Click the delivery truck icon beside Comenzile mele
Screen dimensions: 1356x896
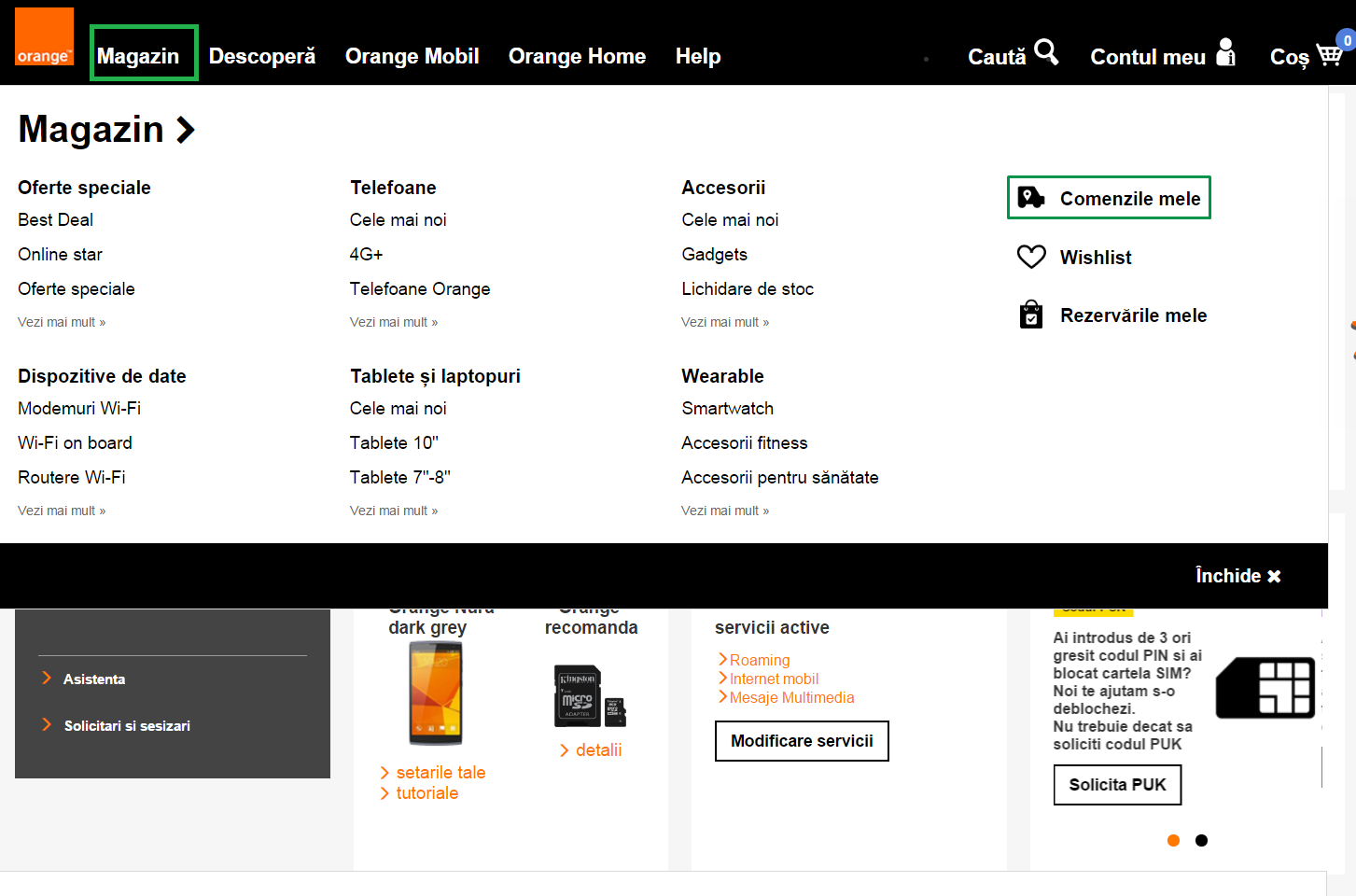[1031, 197]
